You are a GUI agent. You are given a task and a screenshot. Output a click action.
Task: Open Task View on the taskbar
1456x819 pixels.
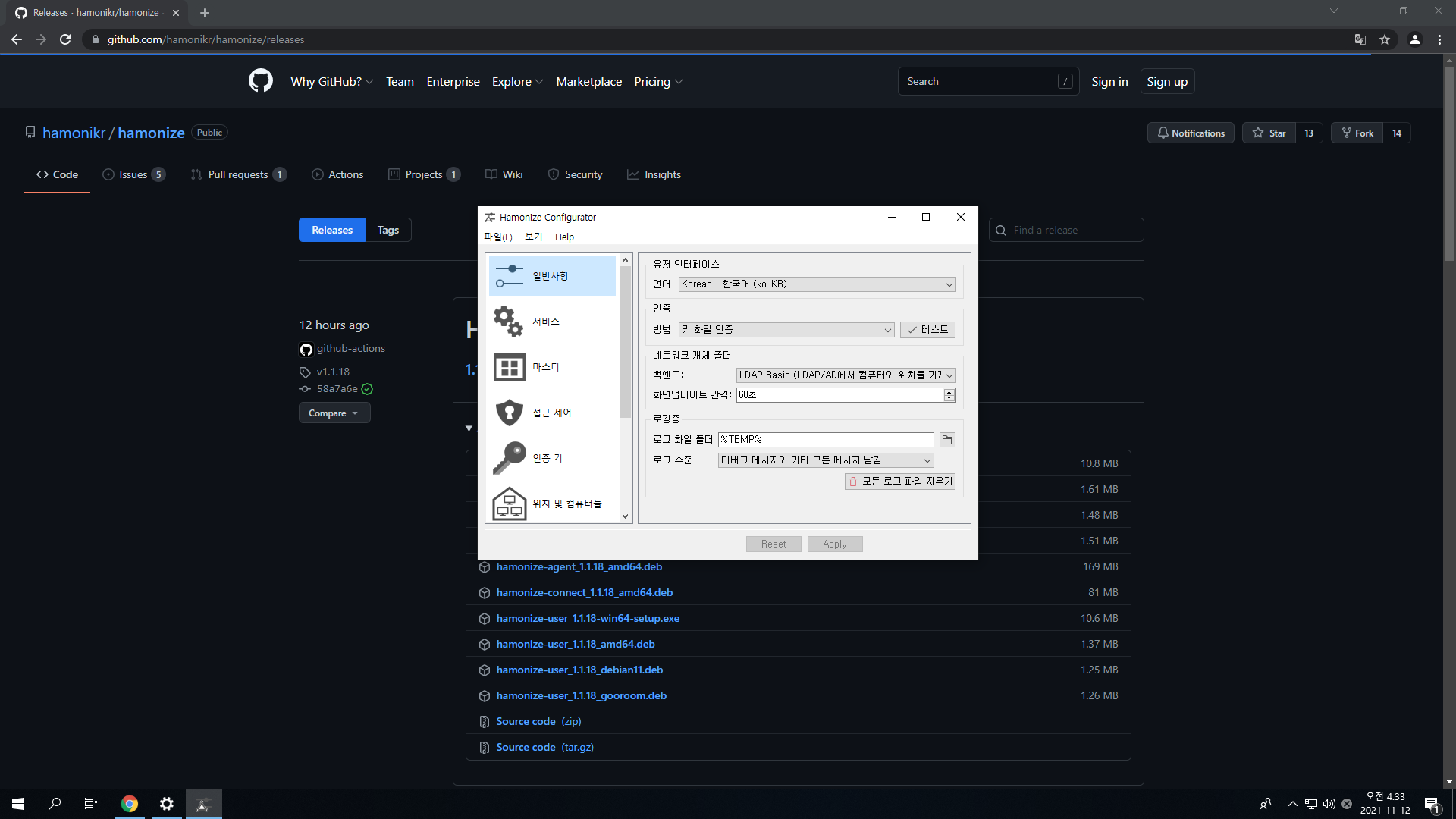coord(91,804)
